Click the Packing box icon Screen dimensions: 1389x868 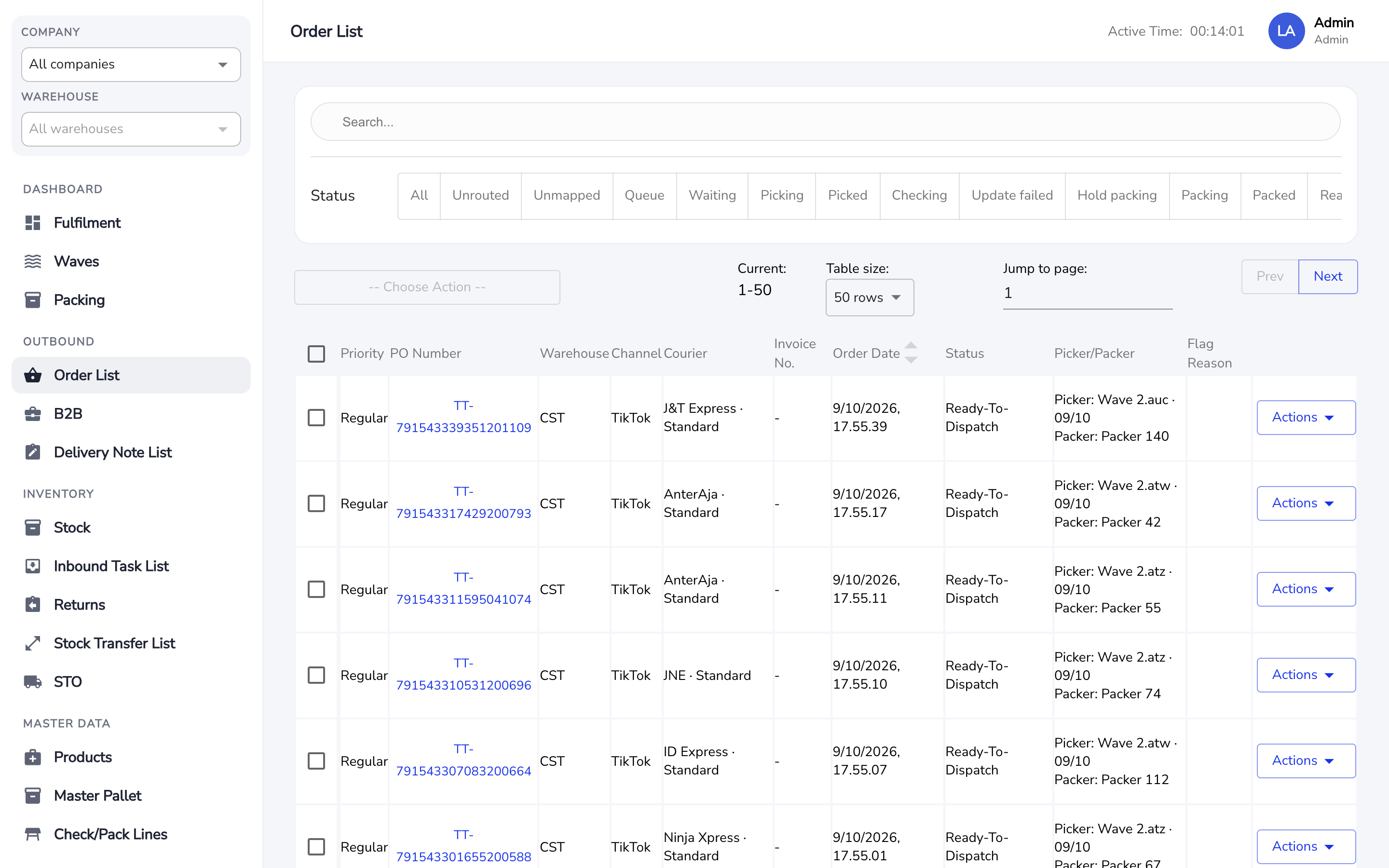[33, 299]
